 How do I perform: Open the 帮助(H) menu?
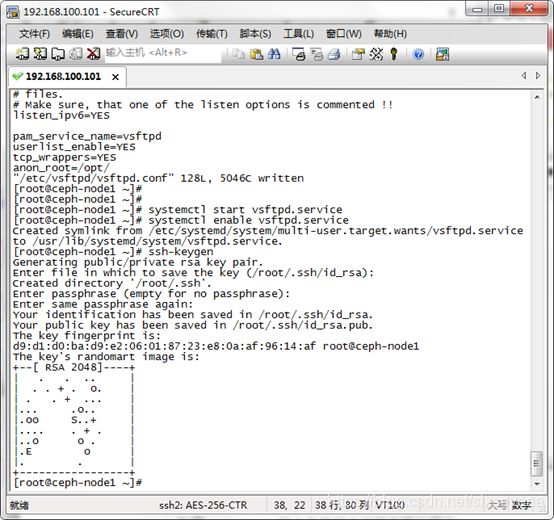tap(390, 34)
